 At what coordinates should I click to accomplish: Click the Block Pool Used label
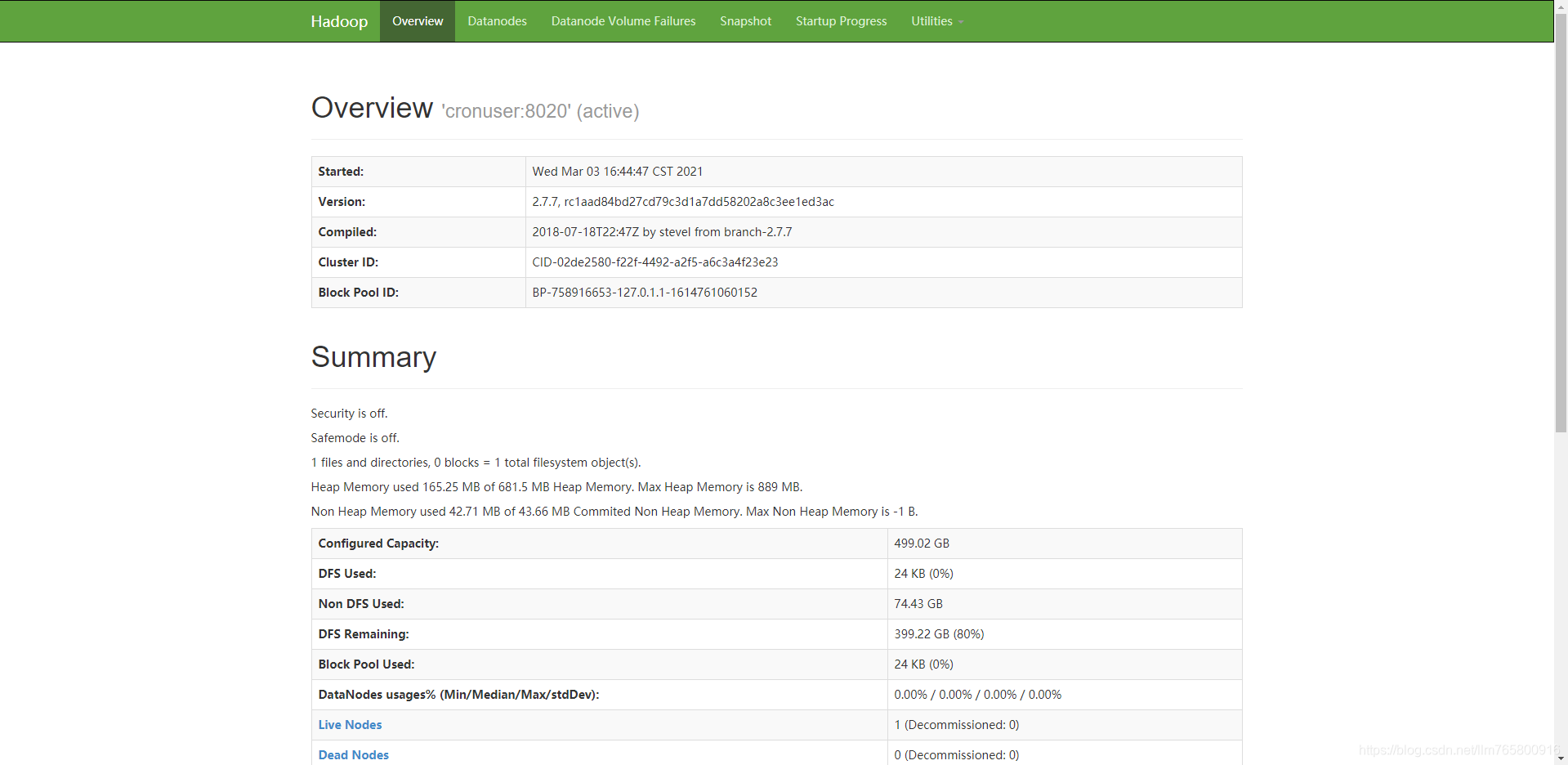(x=366, y=664)
